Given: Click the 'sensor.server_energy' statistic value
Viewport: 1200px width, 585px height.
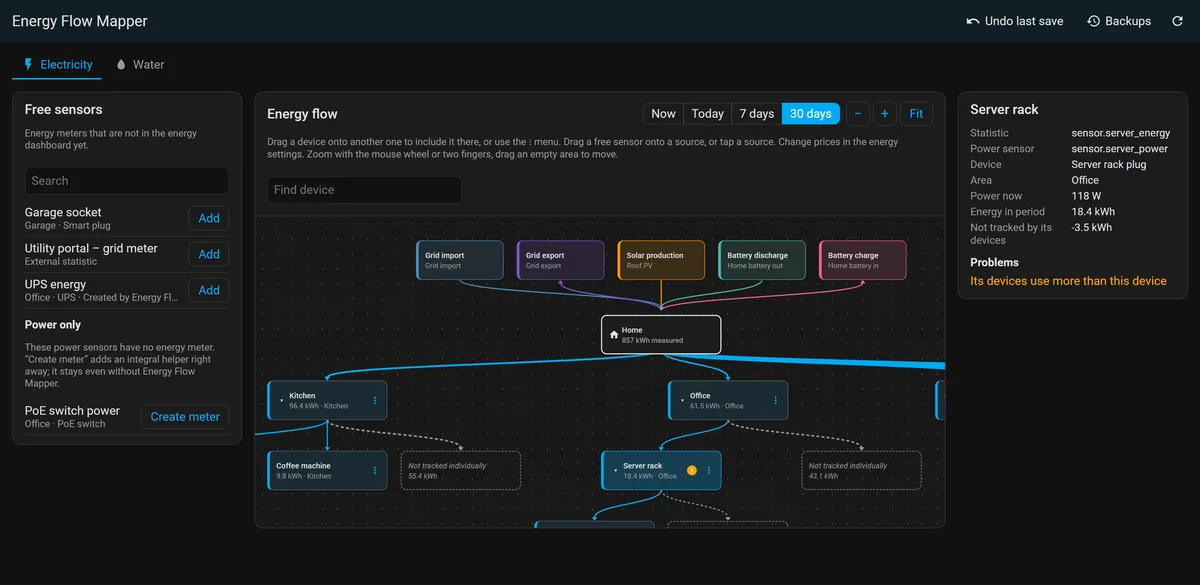Looking at the screenshot, I should pos(1120,133).
